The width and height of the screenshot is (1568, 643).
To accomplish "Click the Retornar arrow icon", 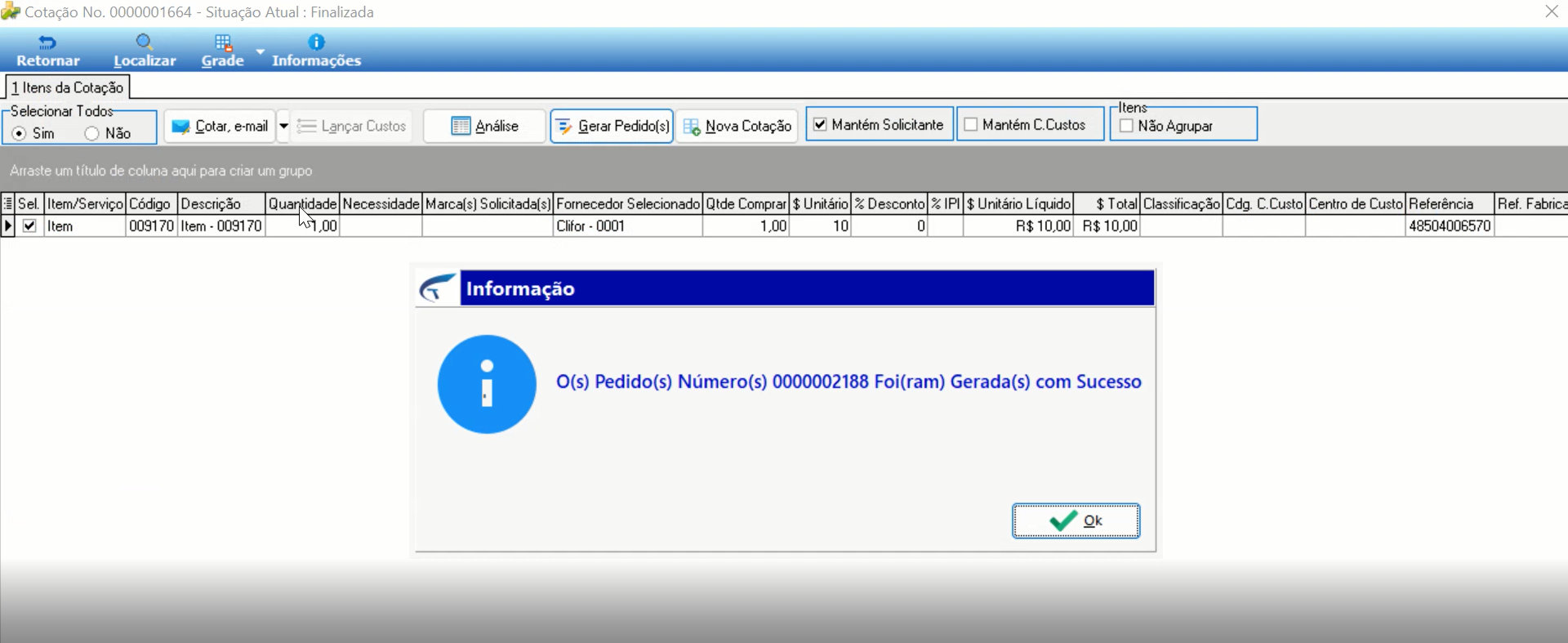I will (47, 42).
